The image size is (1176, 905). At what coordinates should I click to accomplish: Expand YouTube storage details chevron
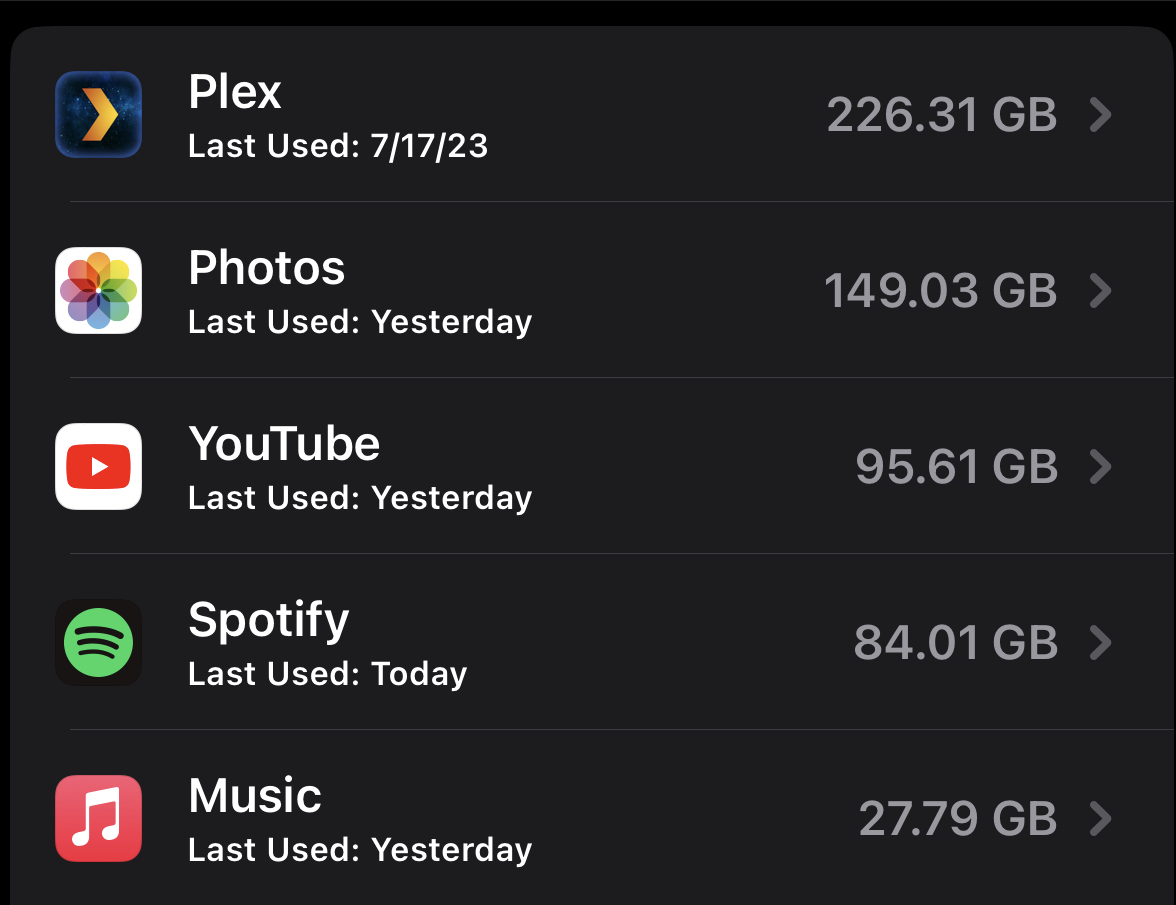[1100, 466]
